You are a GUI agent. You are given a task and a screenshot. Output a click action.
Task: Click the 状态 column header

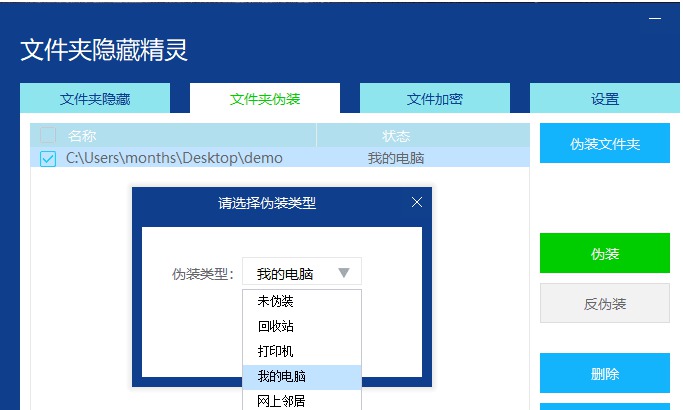[x=396, y=135]
